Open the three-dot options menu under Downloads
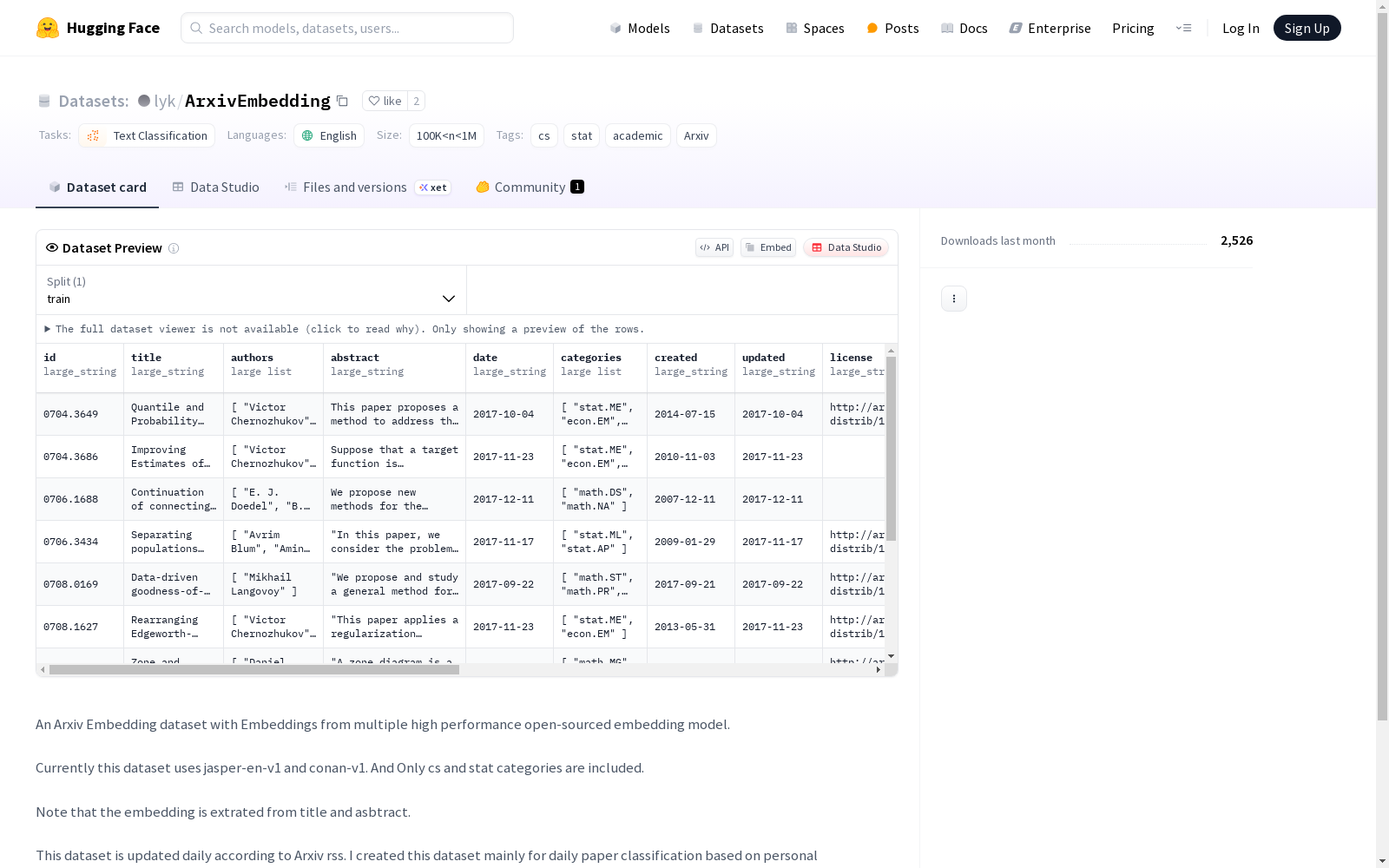 [x=954, y=299]
